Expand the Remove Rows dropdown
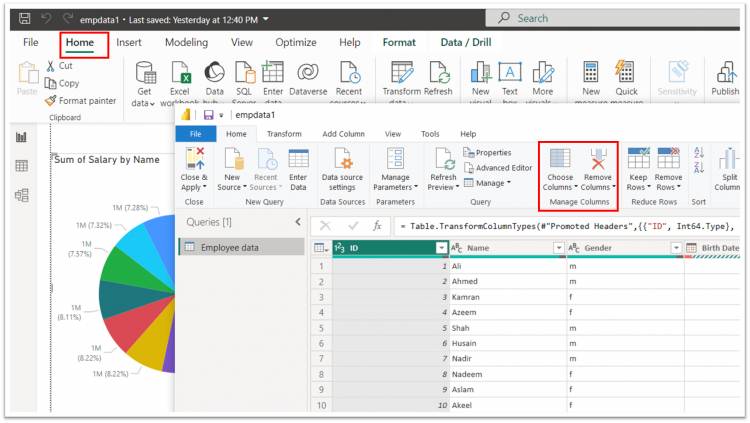This screenshot has width=750, height=423. pos(679,187)
